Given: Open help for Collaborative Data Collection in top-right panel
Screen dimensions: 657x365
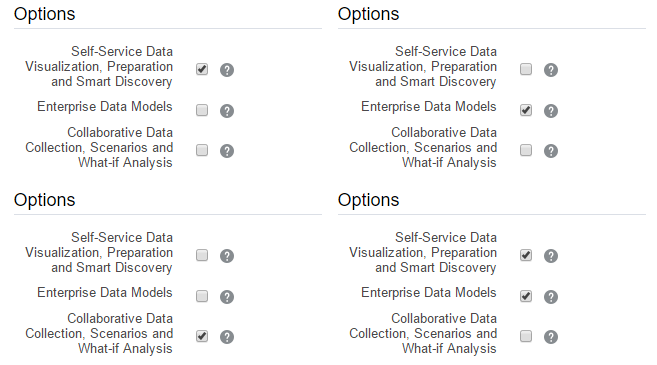Looking at the screenshot, I should [551, 150].
